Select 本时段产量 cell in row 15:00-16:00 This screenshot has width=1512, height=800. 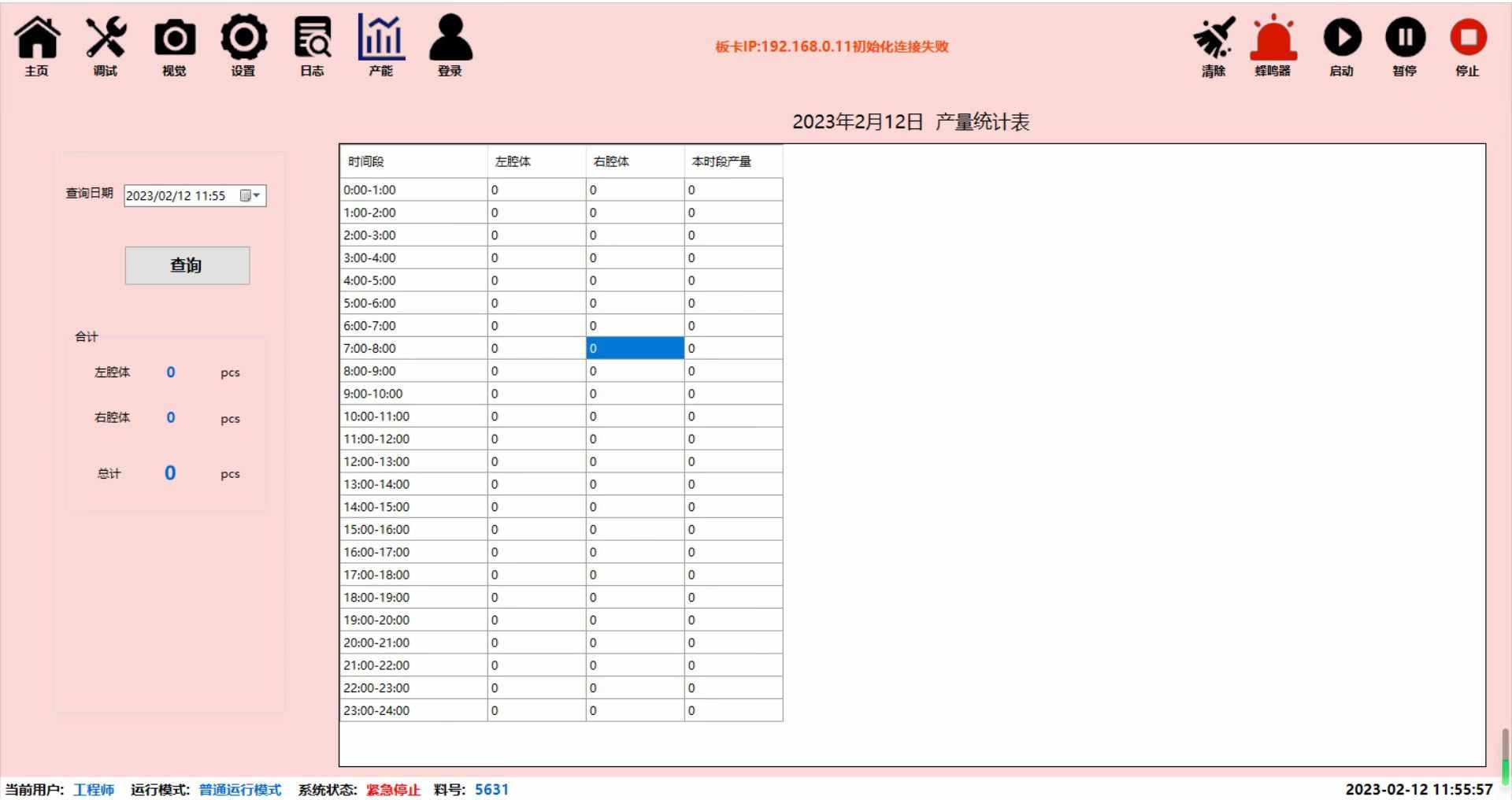[734, 529]
